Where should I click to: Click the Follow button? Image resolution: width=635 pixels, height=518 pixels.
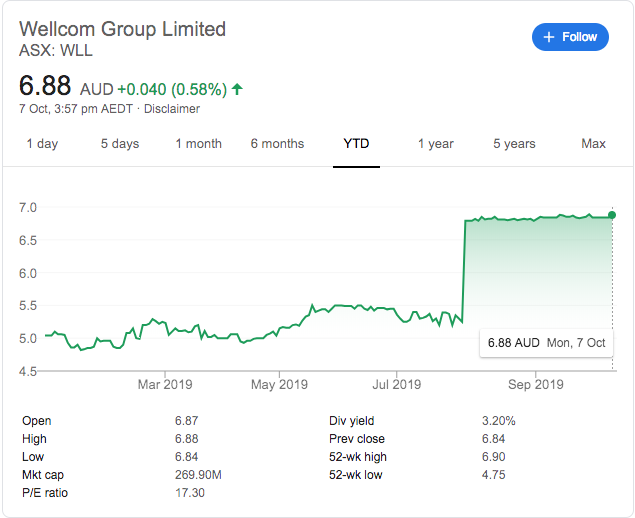(x=569, y=37)
